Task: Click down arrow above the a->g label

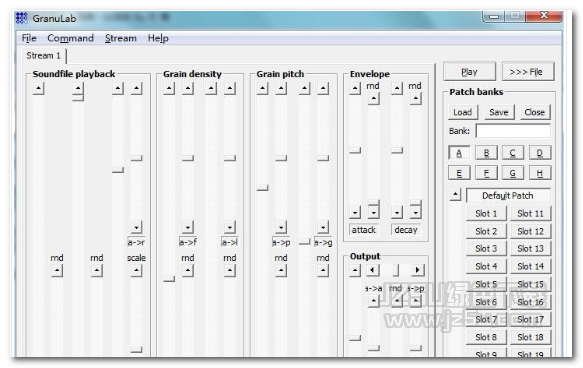Action: (323, 227)
